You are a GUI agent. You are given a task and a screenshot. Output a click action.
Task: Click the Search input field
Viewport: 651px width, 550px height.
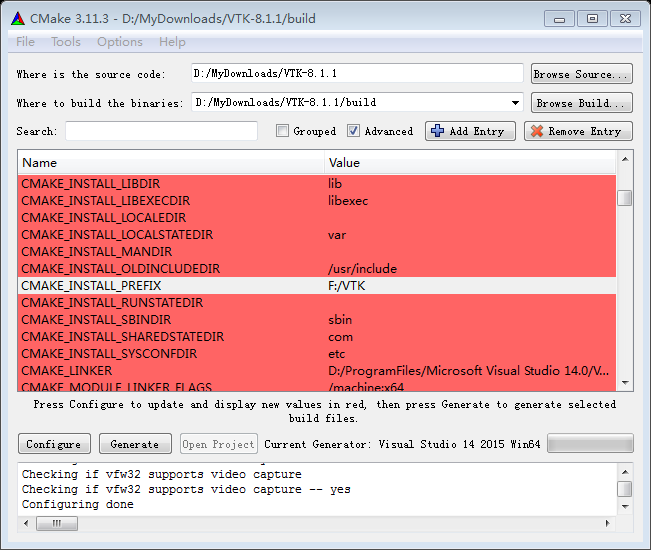(161, 131)
